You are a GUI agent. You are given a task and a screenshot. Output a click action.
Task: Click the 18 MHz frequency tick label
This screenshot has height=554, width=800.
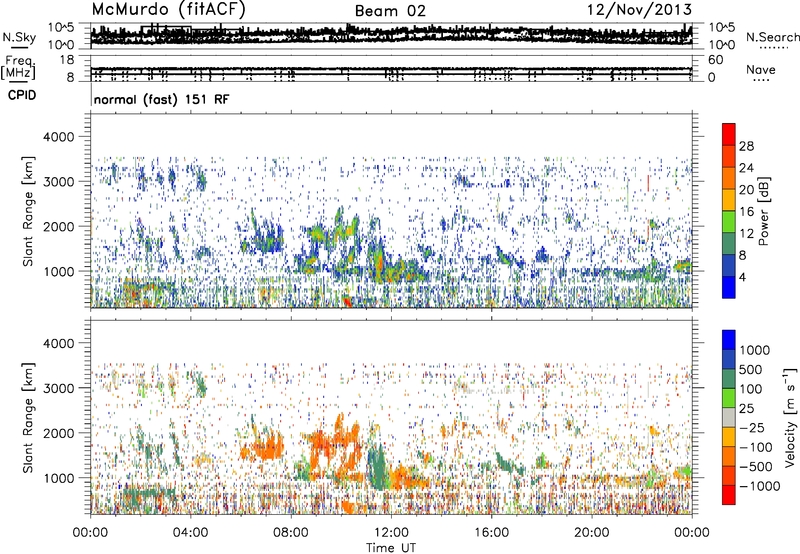[67, 60]
